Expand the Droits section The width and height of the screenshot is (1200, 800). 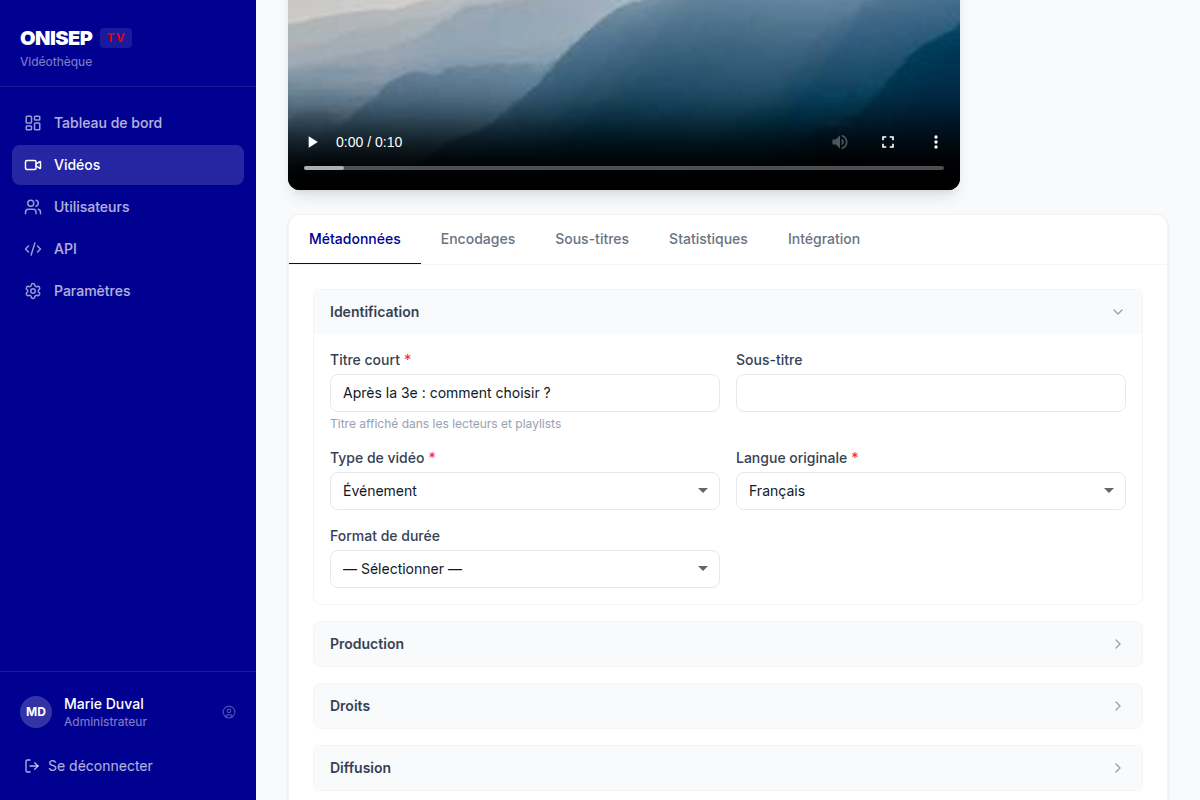(x=728, y=706)
